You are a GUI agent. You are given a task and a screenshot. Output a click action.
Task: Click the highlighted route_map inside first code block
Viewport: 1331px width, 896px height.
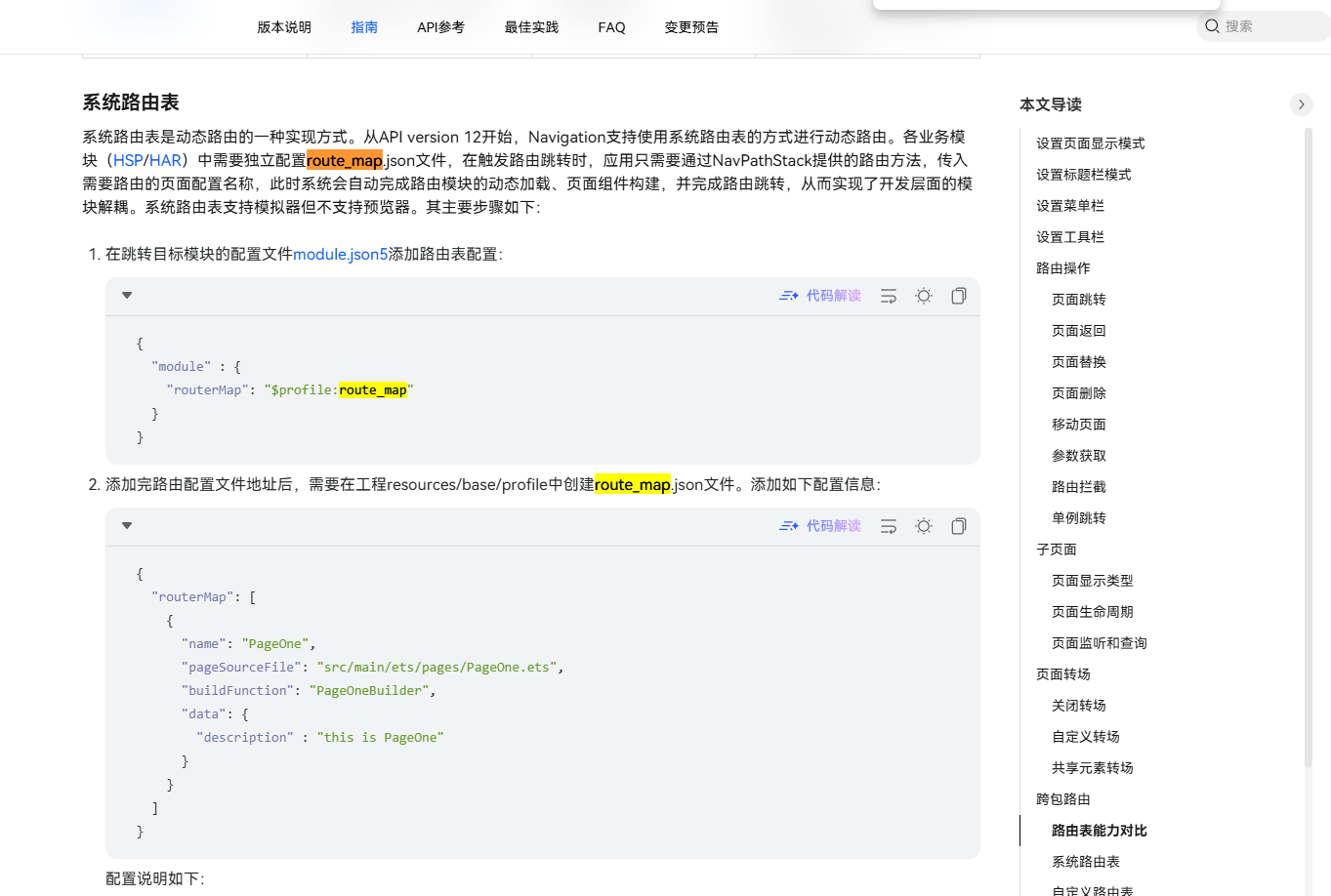point(373,390)
